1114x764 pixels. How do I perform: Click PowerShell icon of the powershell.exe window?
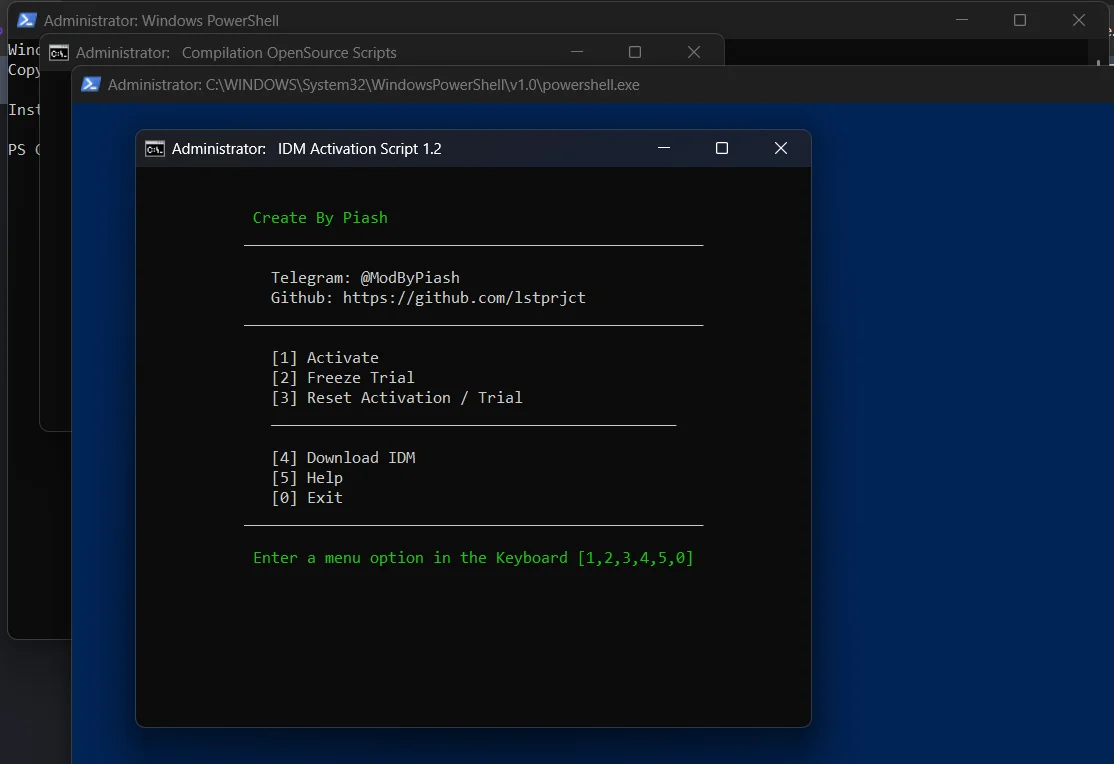[91, 85]
